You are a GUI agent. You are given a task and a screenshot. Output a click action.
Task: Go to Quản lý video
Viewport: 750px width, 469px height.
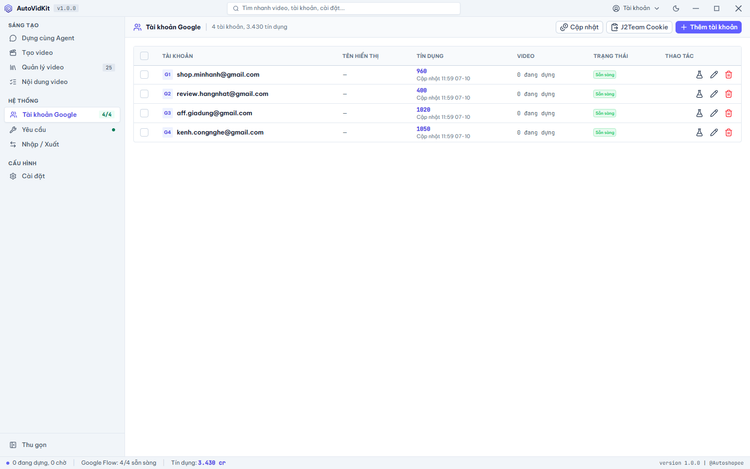[62, 67]
